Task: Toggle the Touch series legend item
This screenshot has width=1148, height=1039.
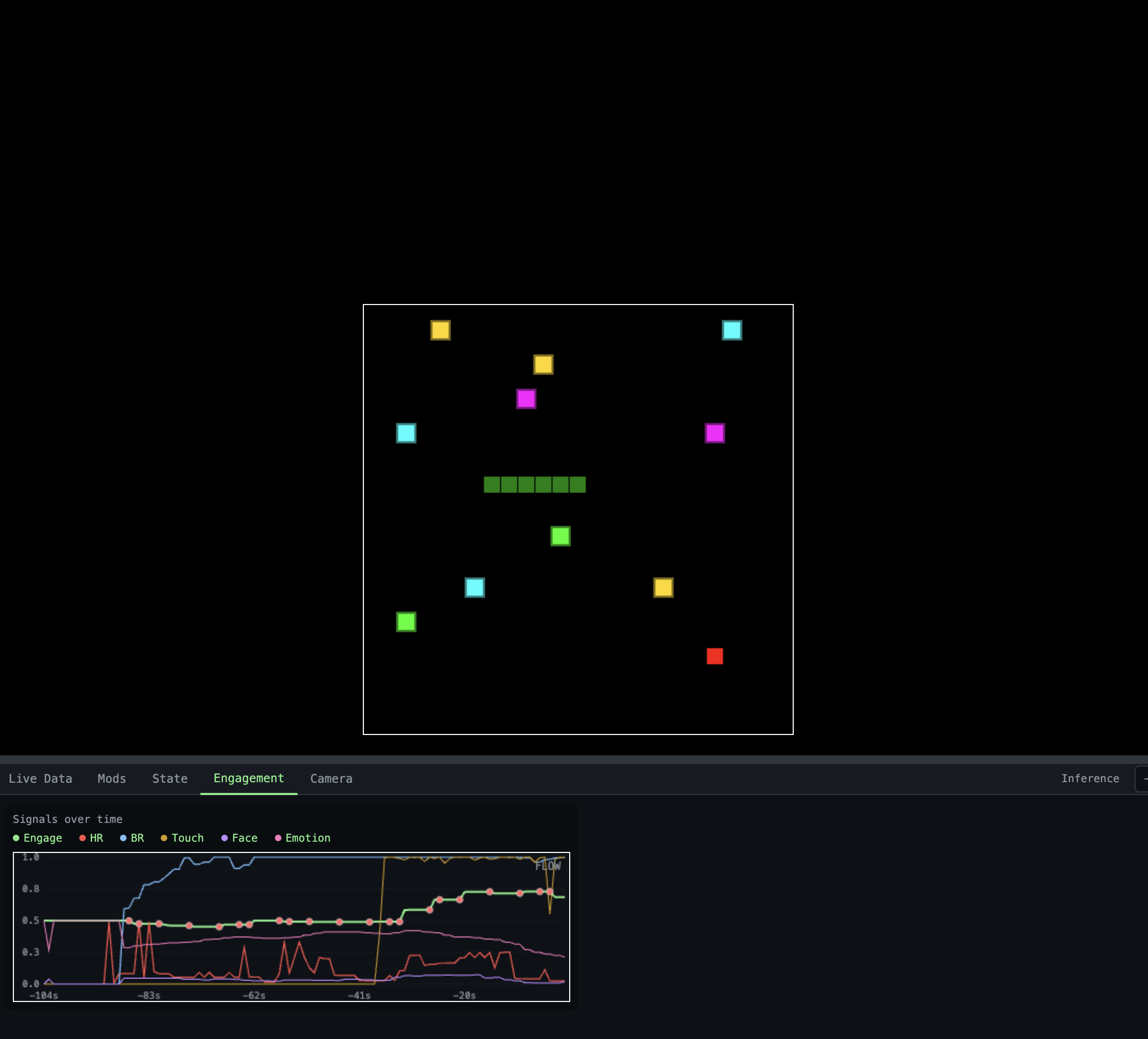Action: point(182,838)
